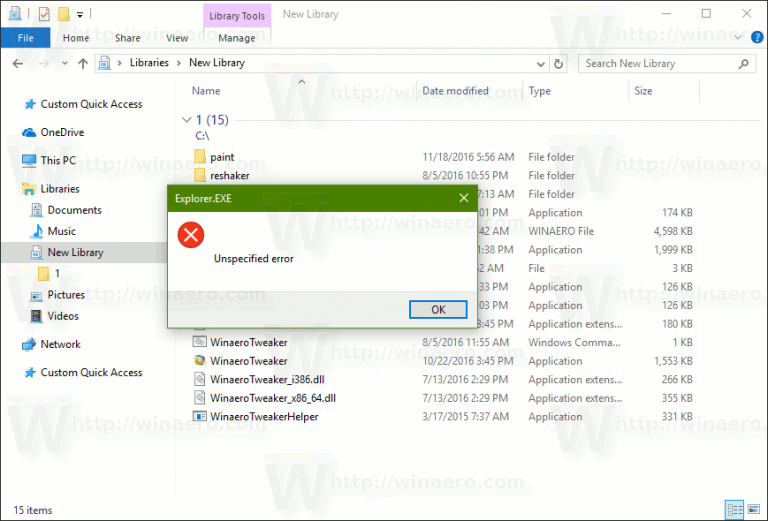Screen dimensions: 768x521
Task: Expand the address bar history dropdown
Action: coord(540,64)
